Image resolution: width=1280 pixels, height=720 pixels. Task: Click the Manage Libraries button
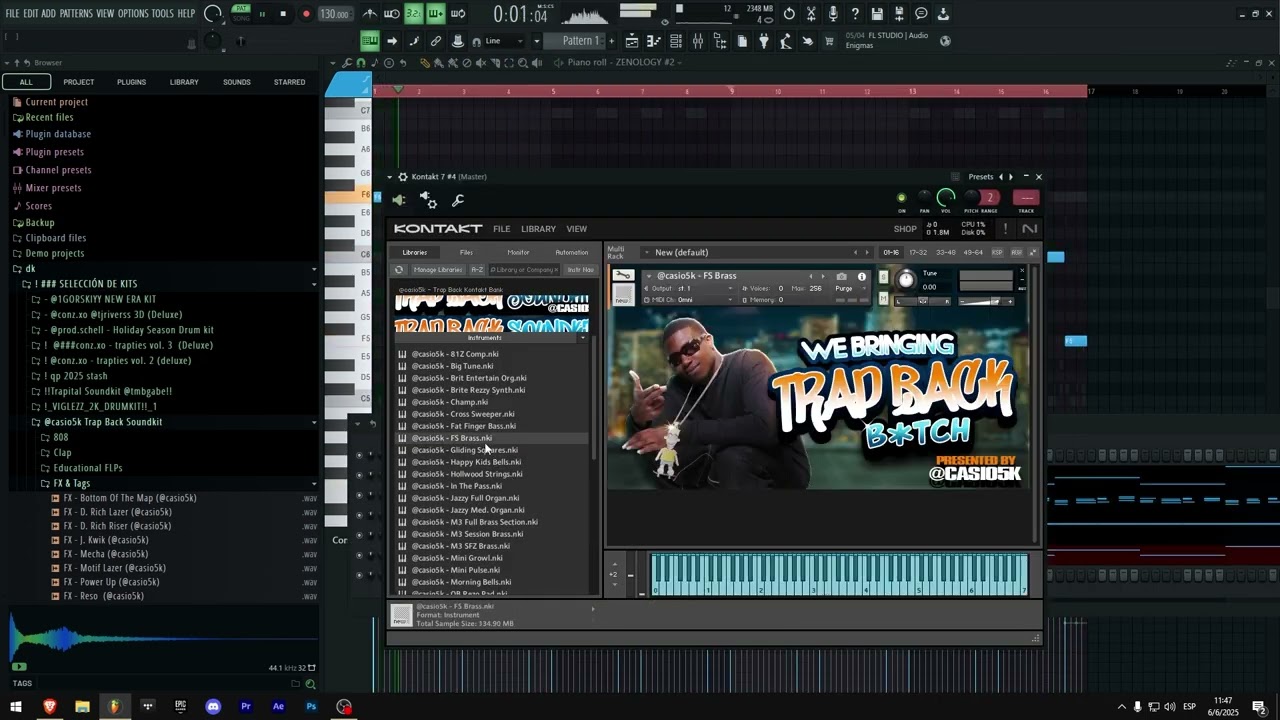point(438,270)
